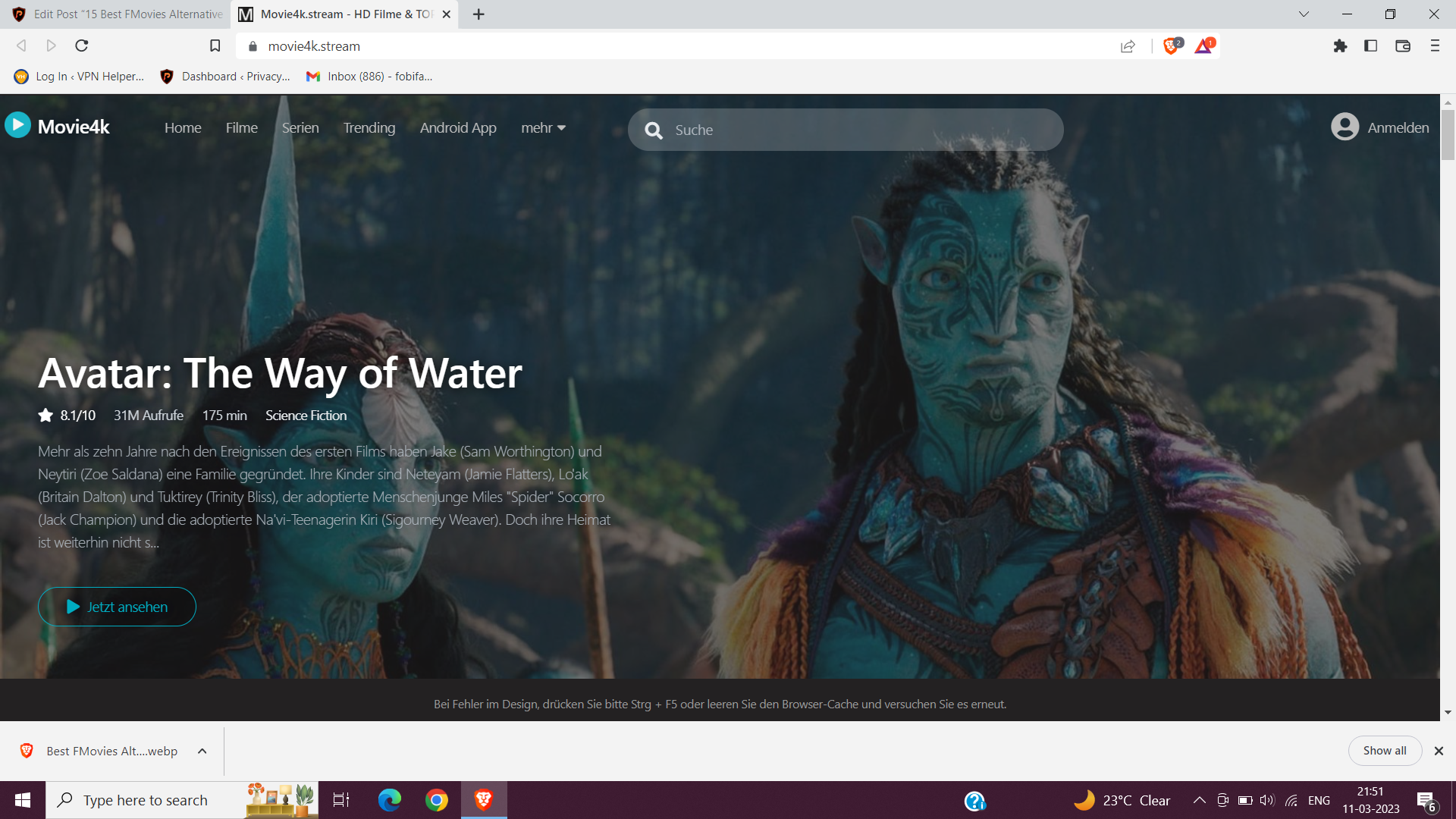The width and height of the screenshot is (1456, 819).
Task: Click the Brave taskbar icon
Action: [x=484, y=800]
